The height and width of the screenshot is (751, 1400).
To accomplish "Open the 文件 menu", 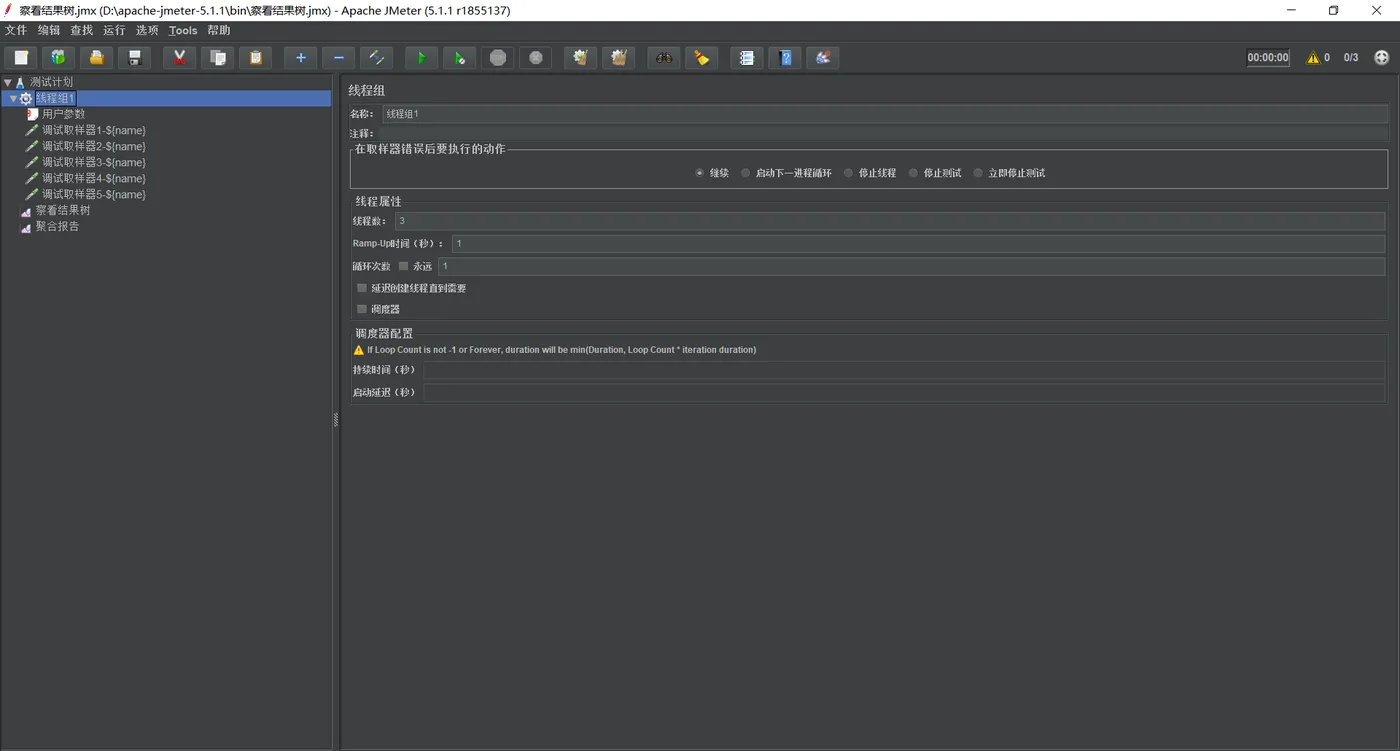I will pos(16,30).
